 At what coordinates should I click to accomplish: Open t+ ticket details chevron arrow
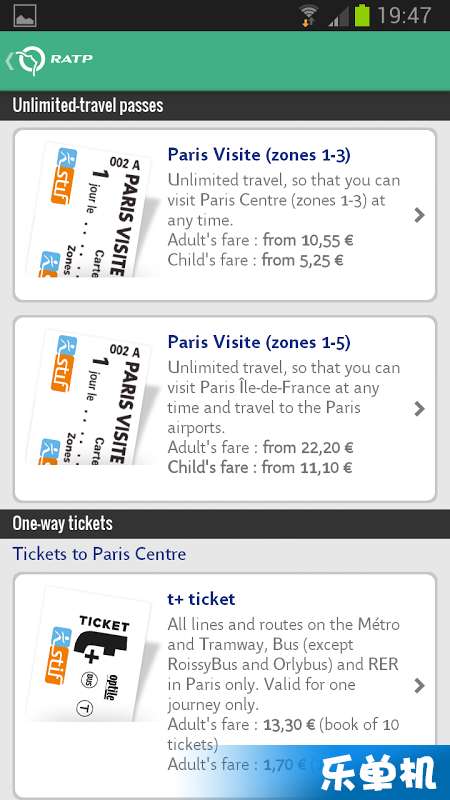click(x=419, y=685)
